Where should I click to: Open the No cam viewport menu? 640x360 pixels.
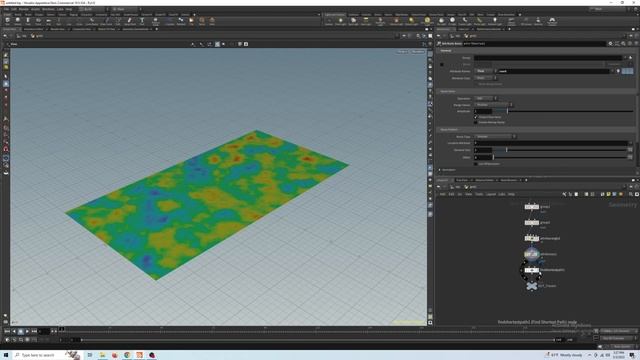pyautogui.click(x=418, y=52)
